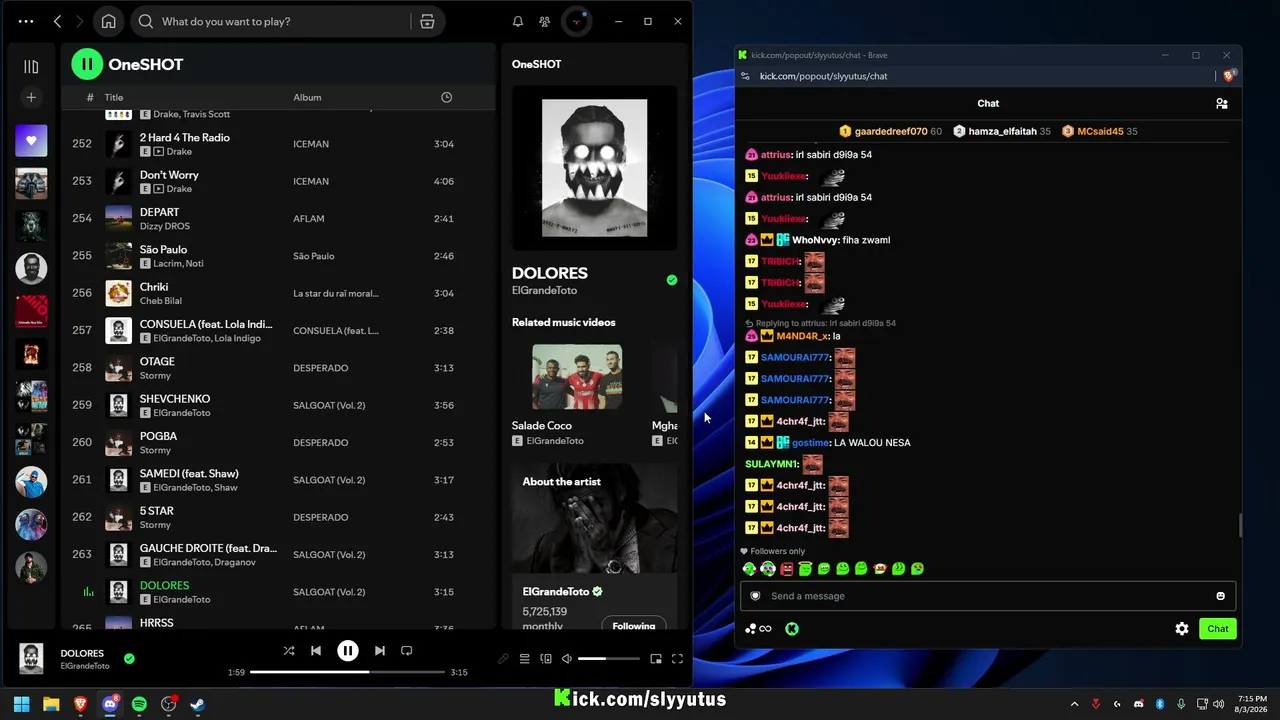Sort the tracklist by Album column
Image resolution: width=1280 pixels, height=720 pixels.
click(x=307, y=97)
